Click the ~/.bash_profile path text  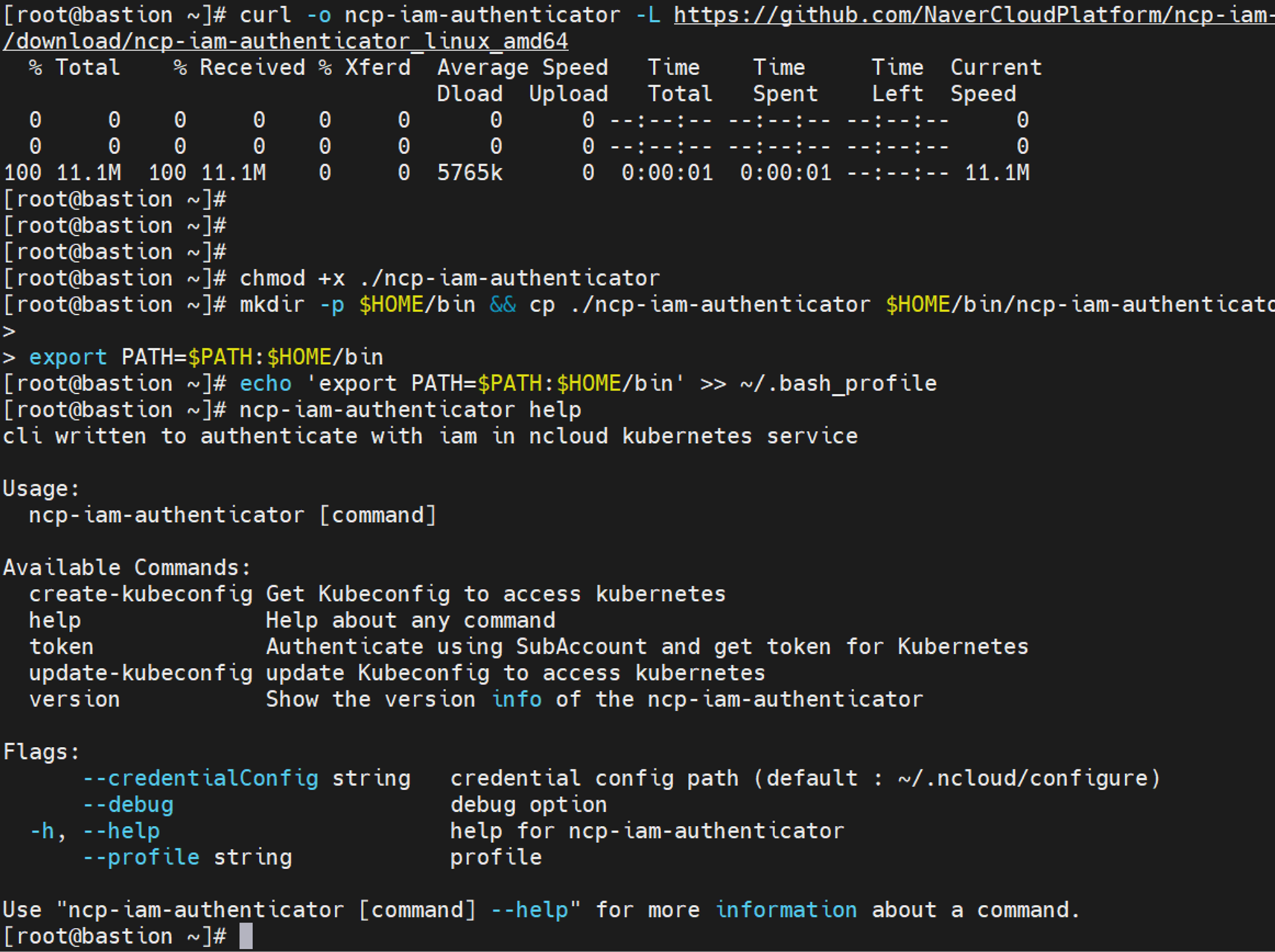(838, 384)
